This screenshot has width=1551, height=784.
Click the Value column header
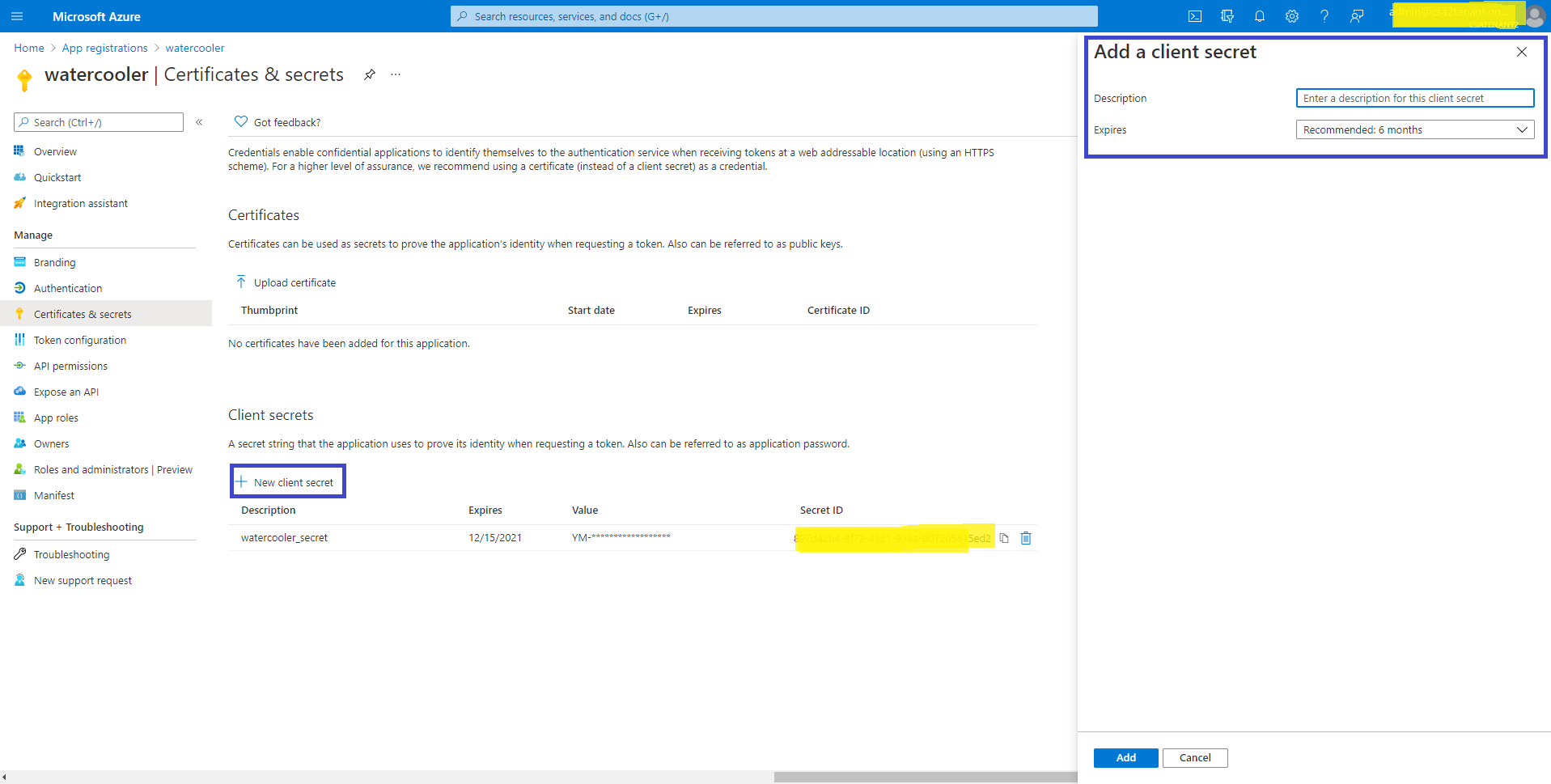point(585,510)
